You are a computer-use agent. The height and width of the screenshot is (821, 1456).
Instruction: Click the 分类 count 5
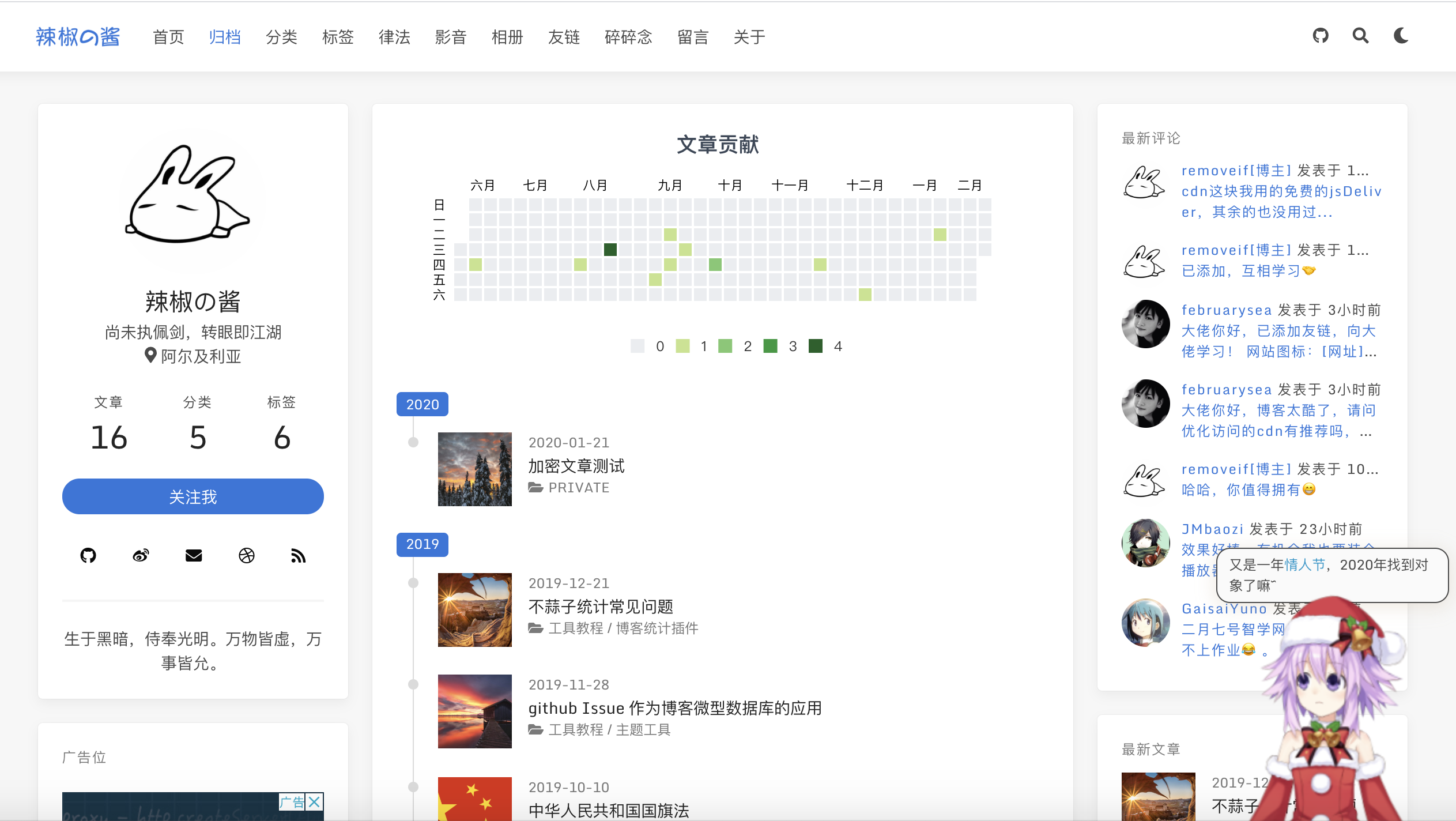(x=198, y=437)
